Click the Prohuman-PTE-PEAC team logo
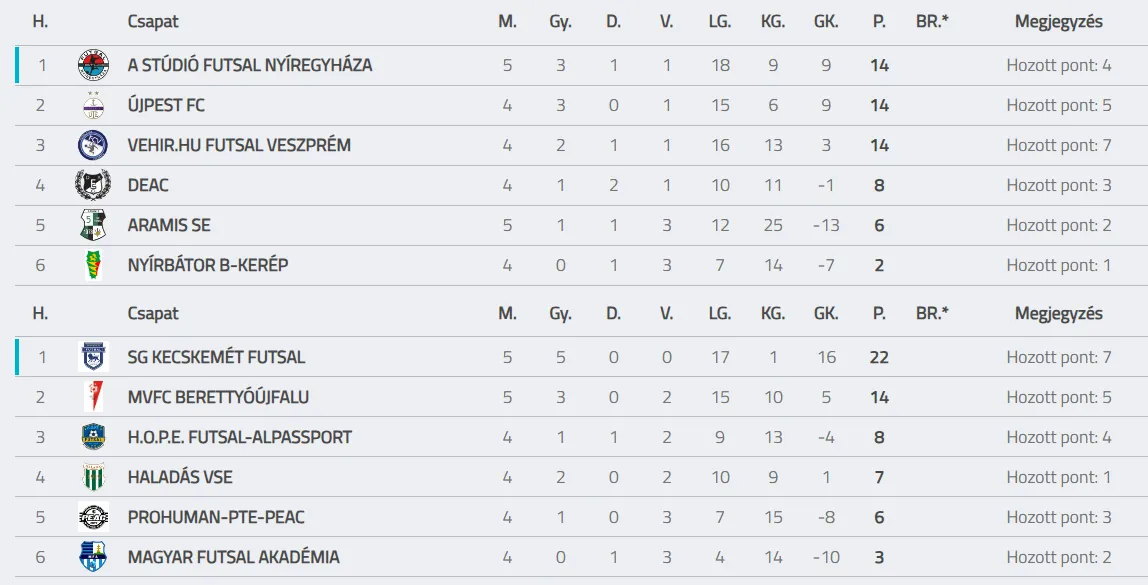Image resolution: width=1148 pixels, height=585 pixels. [x=93, y=518]
